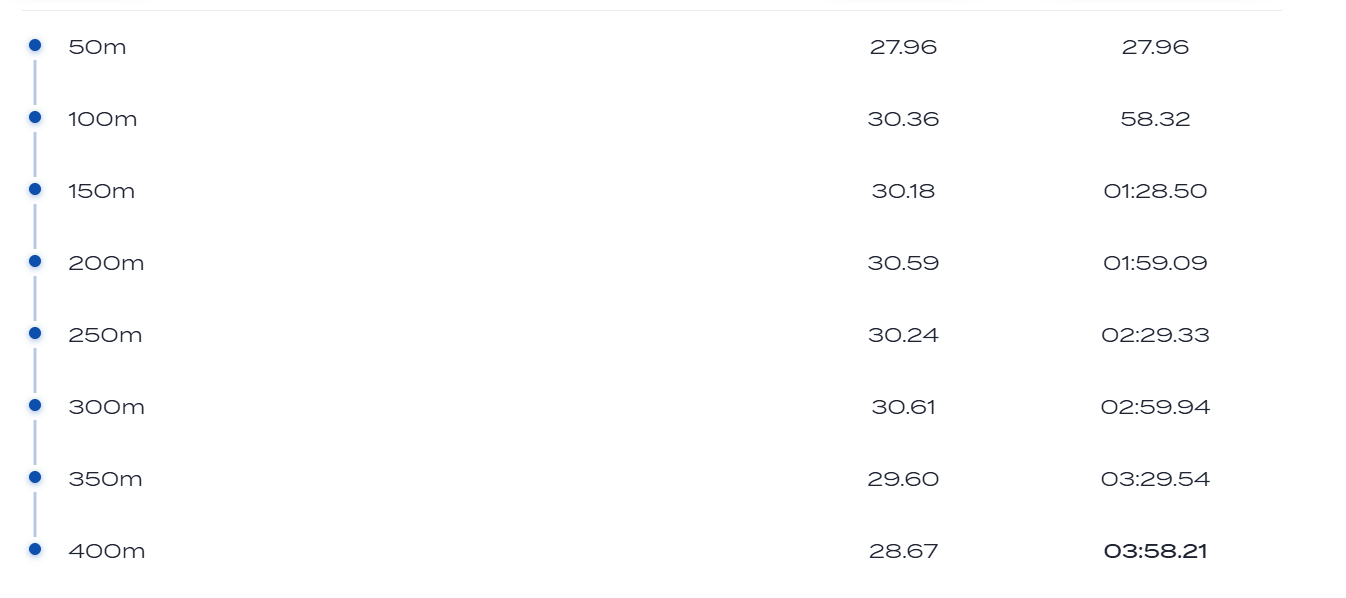Click the cumulative time 02:59.94
Viewport: 1346px width, 598px height.
[x=1155, y=407]
